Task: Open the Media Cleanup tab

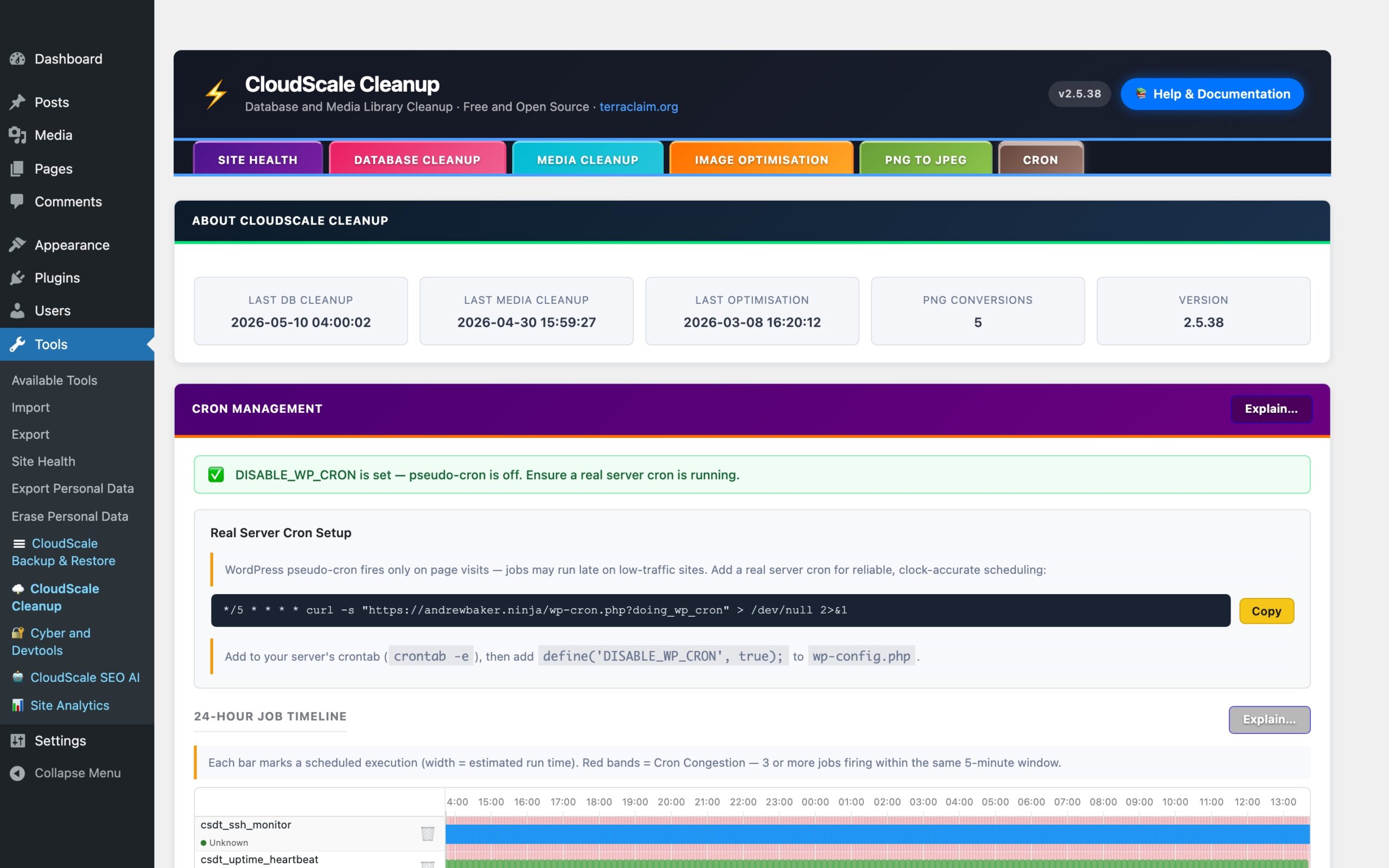Action: 588,159
